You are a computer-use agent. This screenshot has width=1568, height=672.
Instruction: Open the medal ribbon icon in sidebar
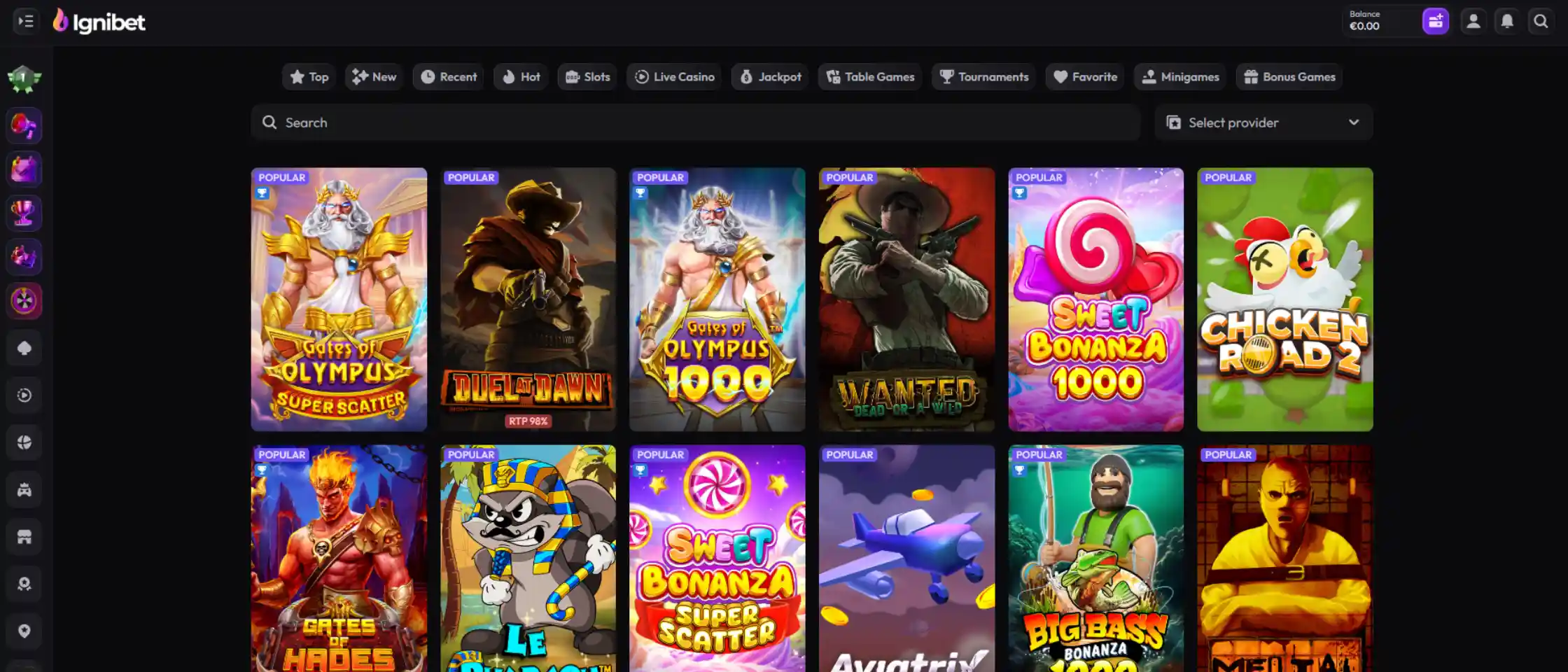24,584
